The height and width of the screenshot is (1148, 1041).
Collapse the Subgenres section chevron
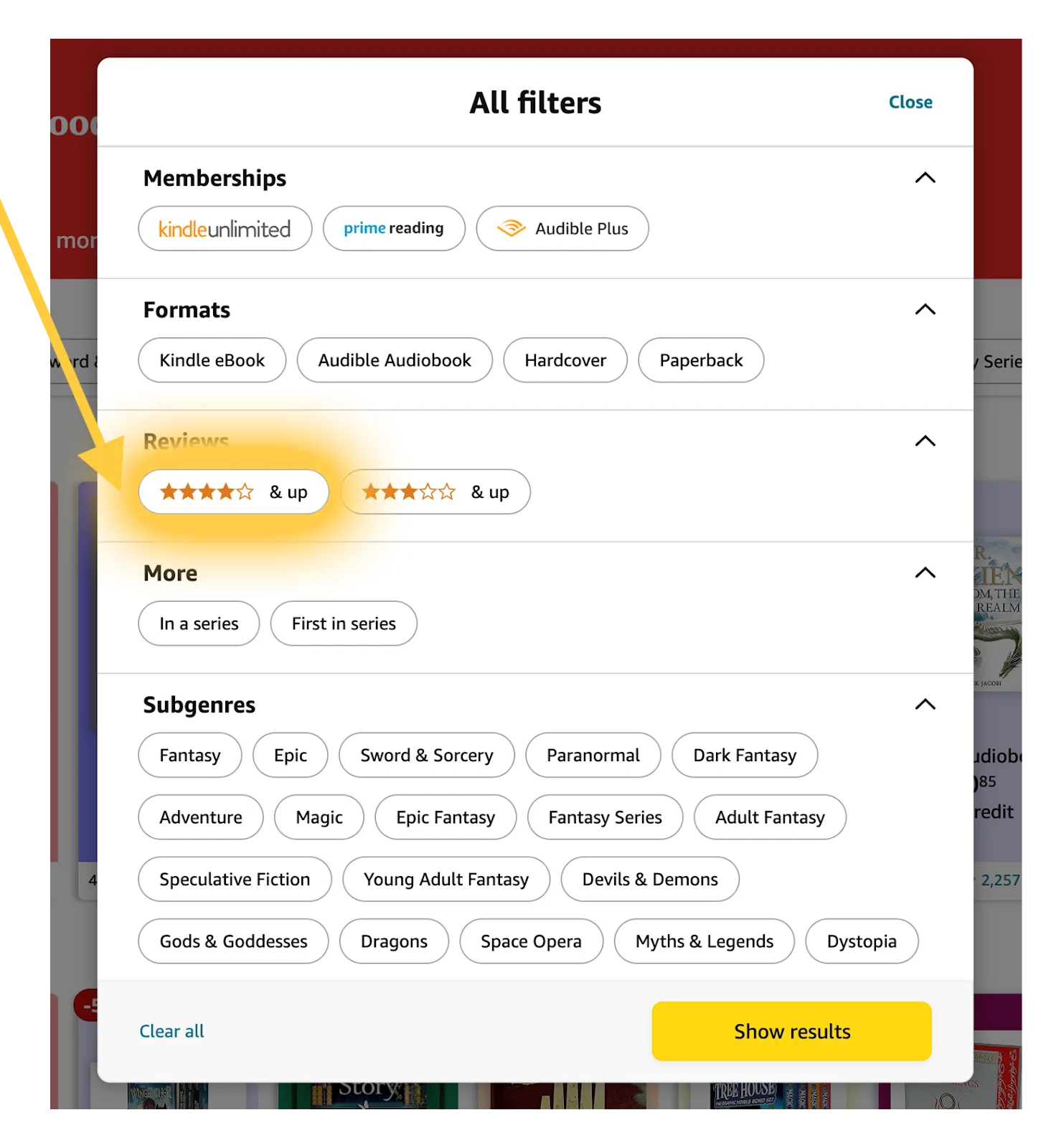(x=925, y=704)
